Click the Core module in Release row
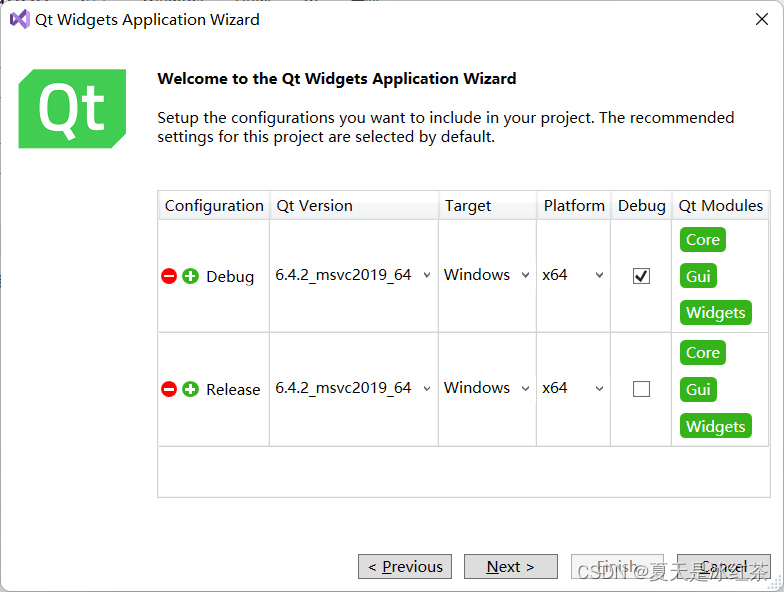Viewport: 784px width, 592px height. point(702,352)
